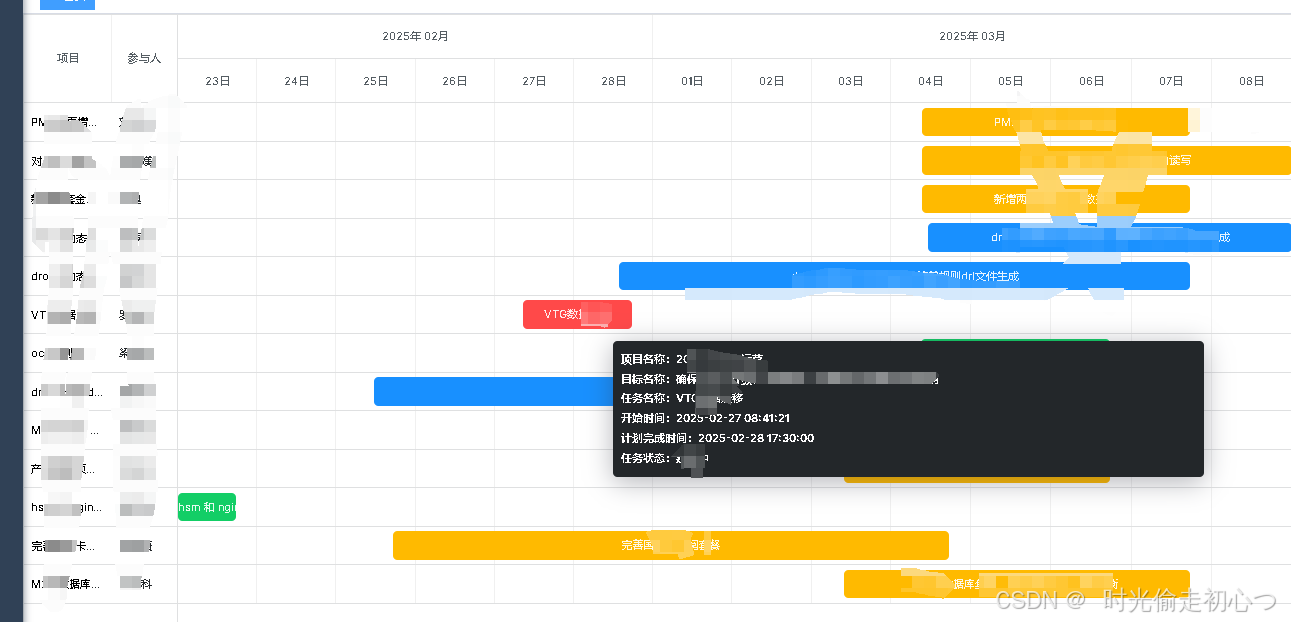Click the 2025年03月 month header
This screenshot has width=1291, height=622.
tap(971, 35)
